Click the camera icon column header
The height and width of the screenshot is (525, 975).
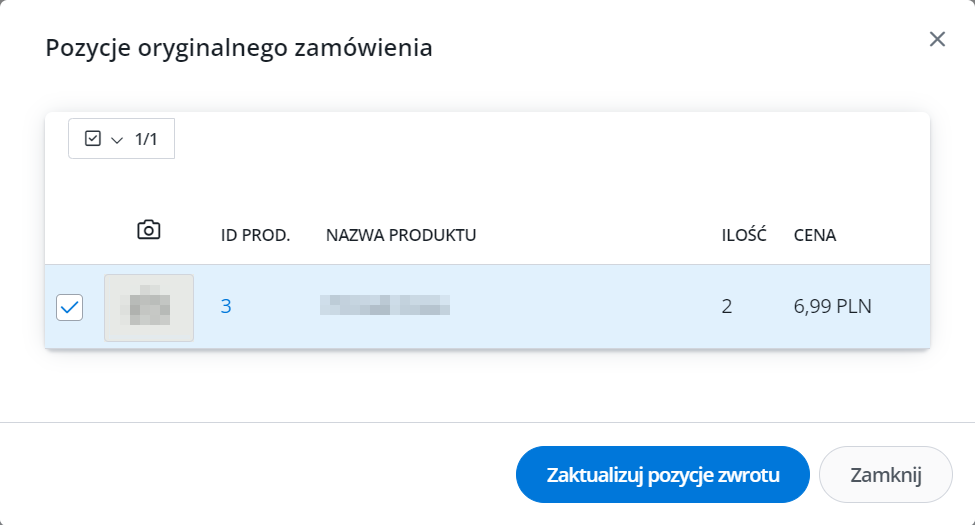[149, 230]
